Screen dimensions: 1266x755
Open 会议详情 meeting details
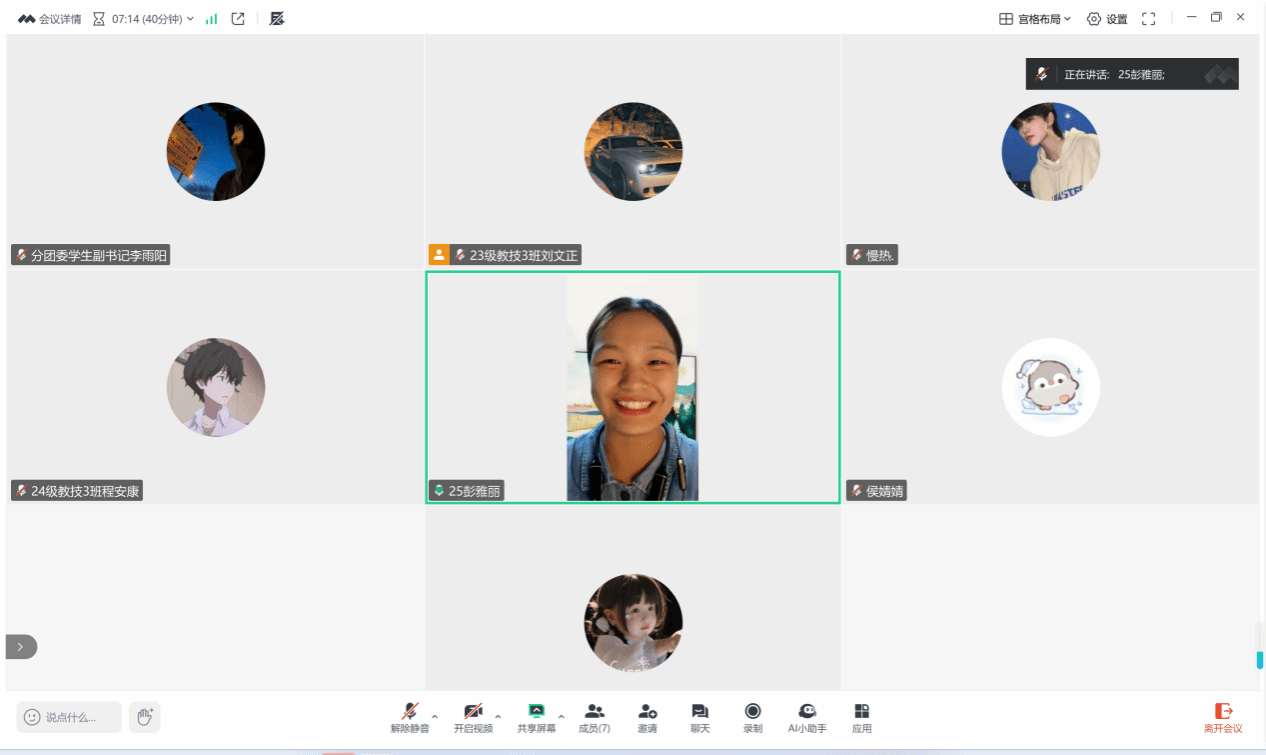click(x=50, y=19)
